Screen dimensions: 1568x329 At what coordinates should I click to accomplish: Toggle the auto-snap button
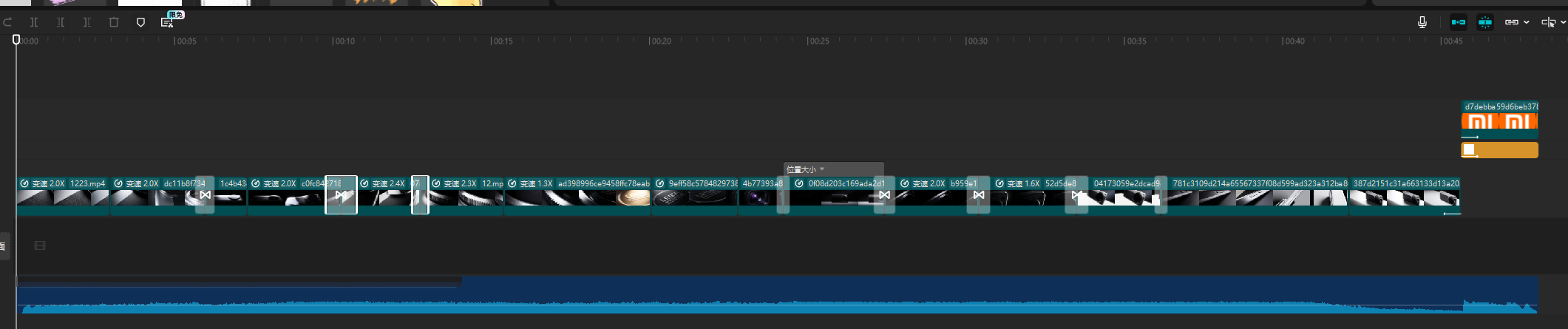(x=1484, y=22)
